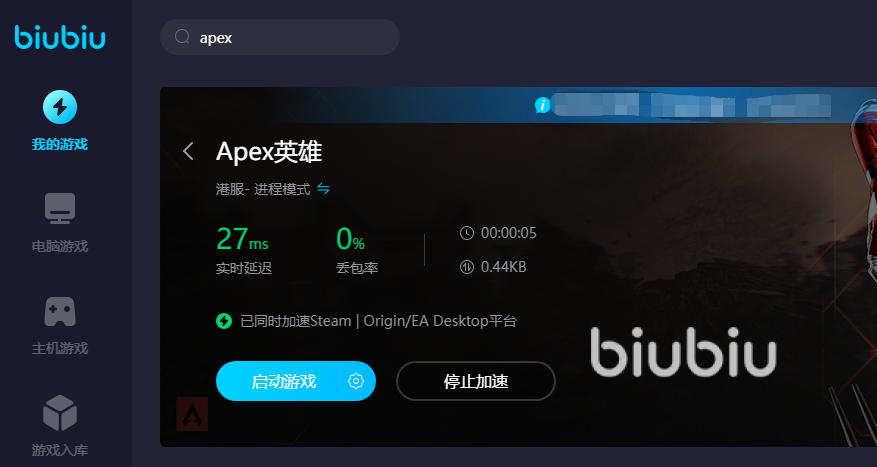Click the search magnifier icon
Viewport: 877px width, 467px height.
coord(182,37)
